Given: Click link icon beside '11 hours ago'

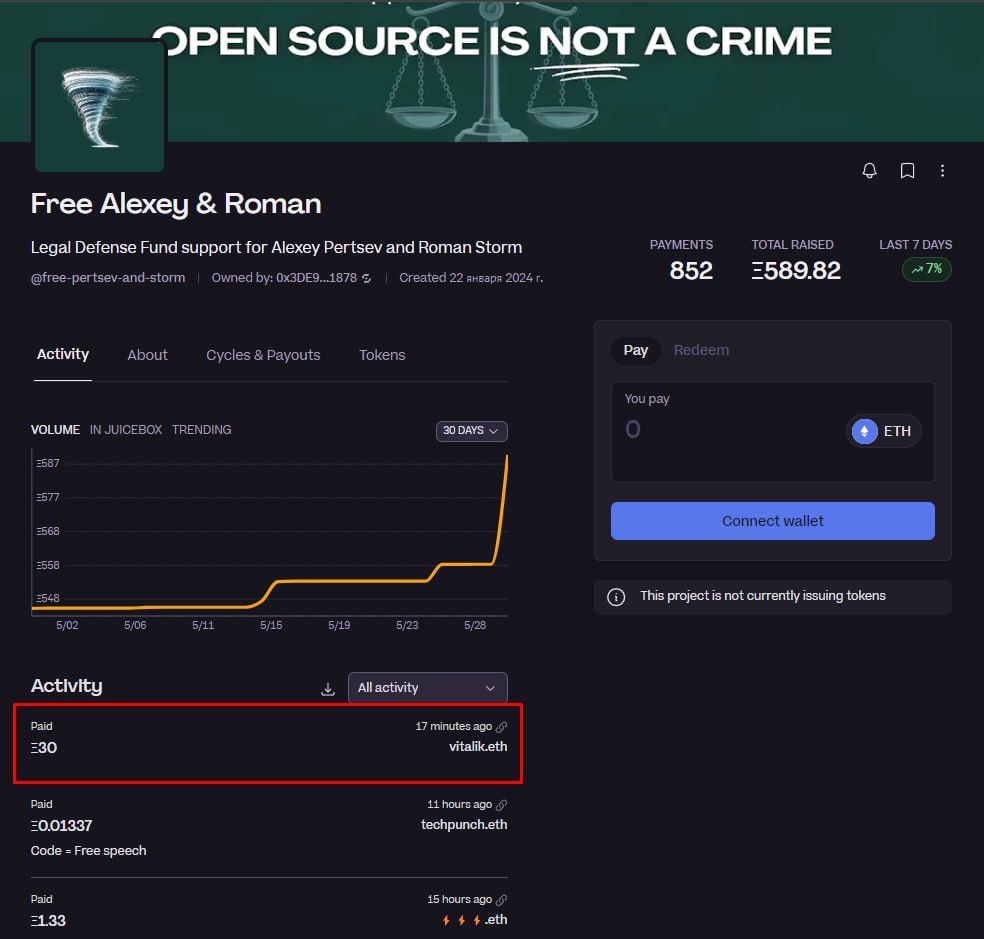Looking at the screenshot, I should 502,805.
